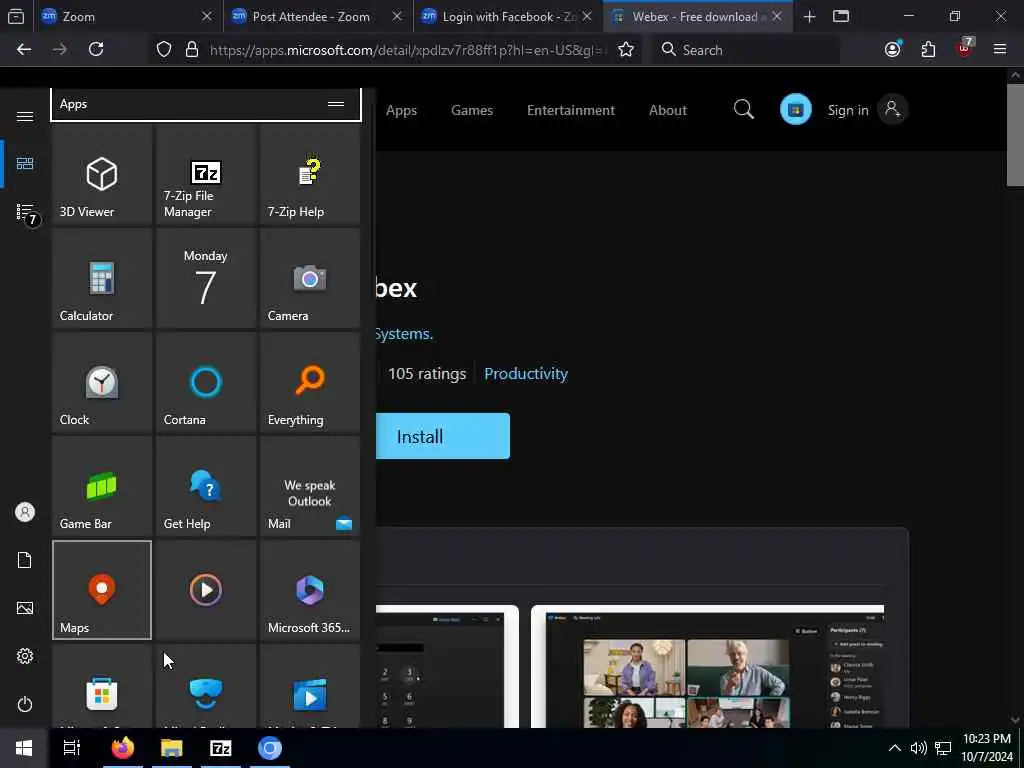Open the Firefox account icon
The width and height of the screenshot is (1024, 768).
893,49
